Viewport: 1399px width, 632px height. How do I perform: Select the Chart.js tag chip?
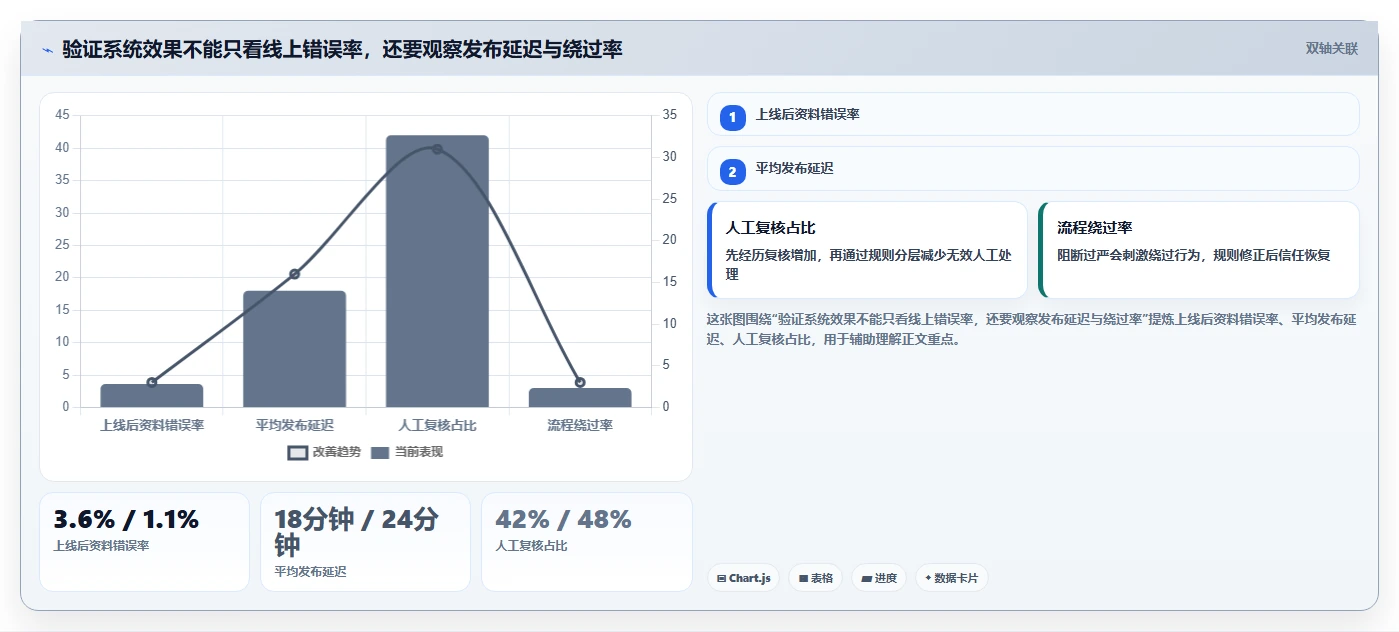(x=743, y=578)
